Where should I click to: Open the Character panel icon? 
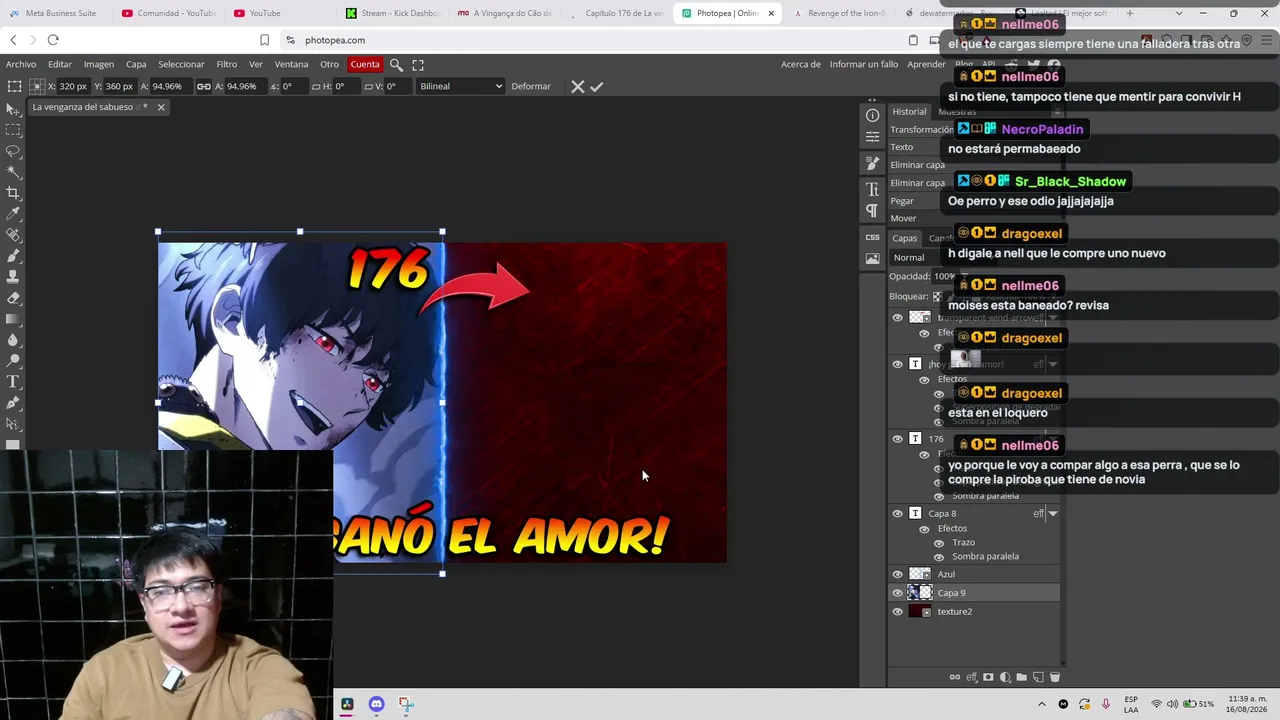point(872,189)
